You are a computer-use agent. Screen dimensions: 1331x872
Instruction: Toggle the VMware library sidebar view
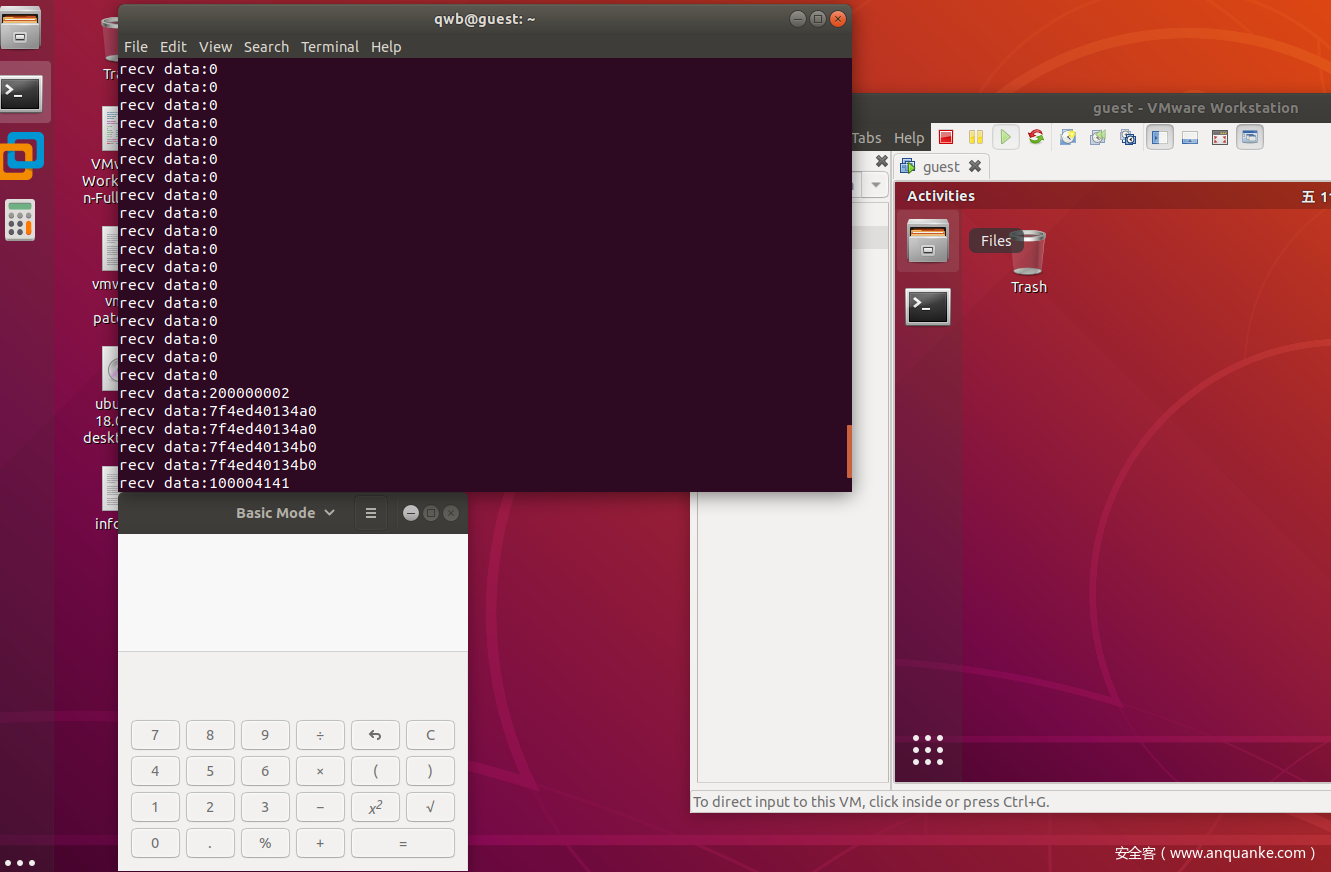[x=1160, y=137]
